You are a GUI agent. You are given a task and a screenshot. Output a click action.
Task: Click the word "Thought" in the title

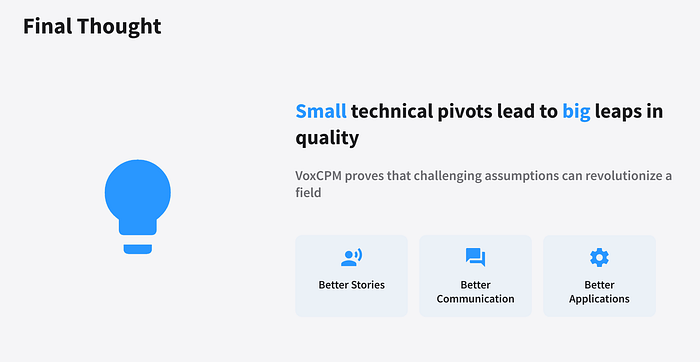click(x=119, y=27)
